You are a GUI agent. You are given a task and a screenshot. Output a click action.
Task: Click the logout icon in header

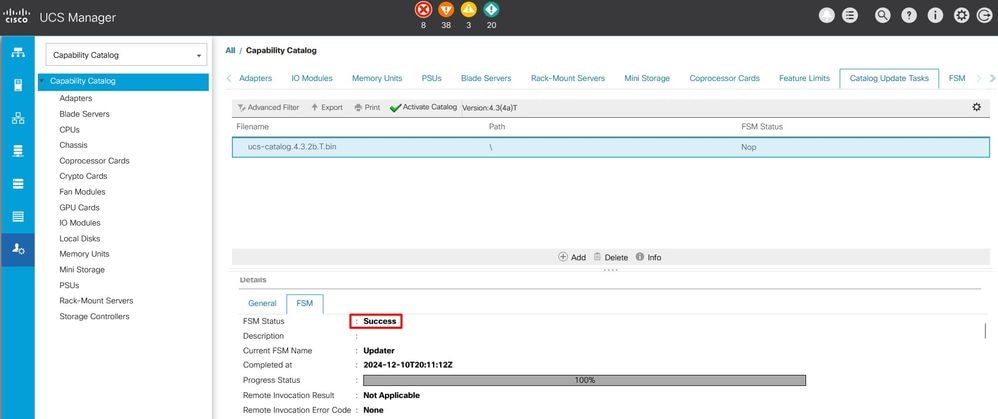pyautogui.click(x=983, y=17)
